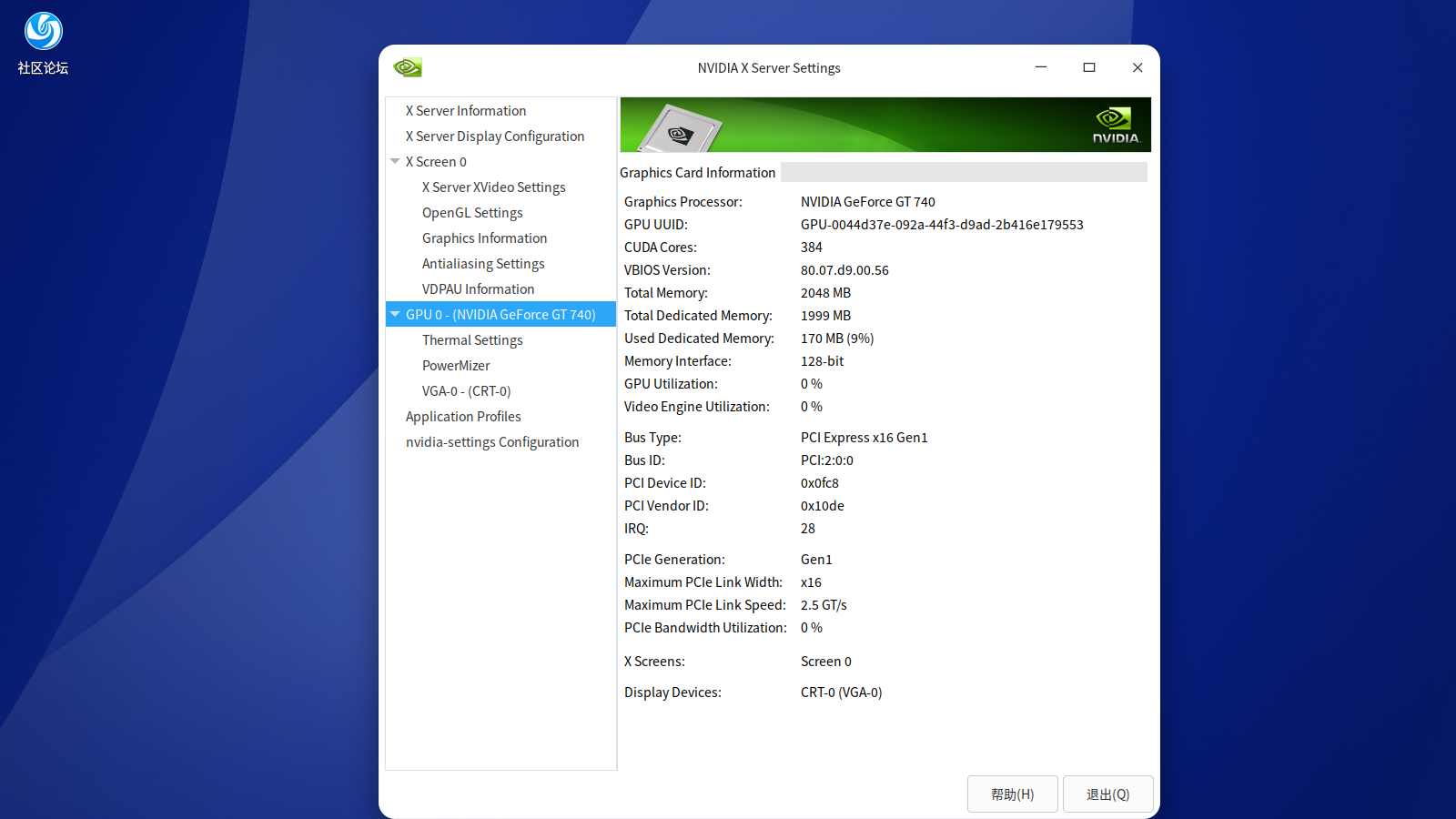Click the GPU UUID value text
1456x819 pixels.
click(942, 225)
